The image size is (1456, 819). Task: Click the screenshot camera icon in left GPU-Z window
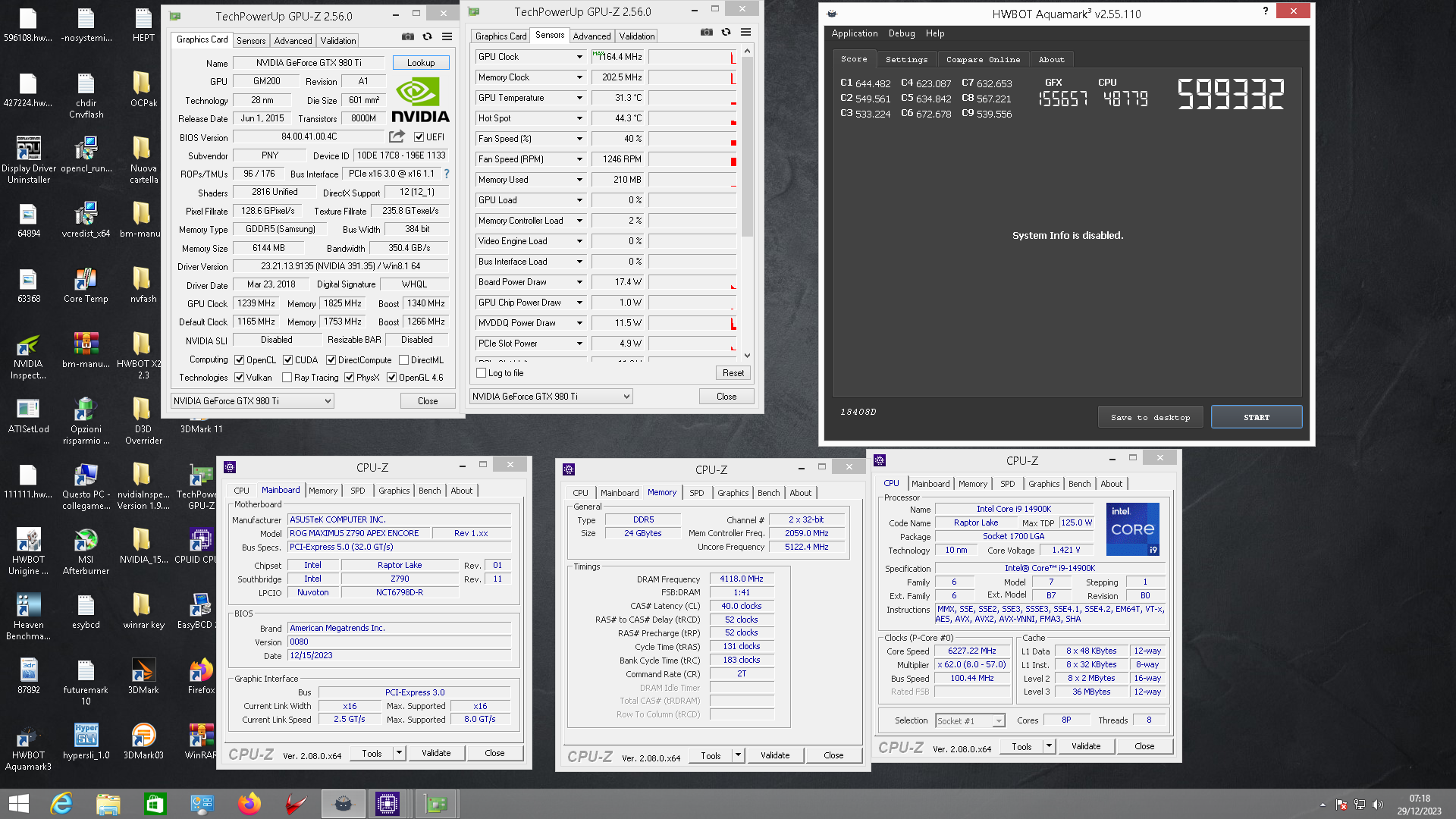click(x=408, y=36)
